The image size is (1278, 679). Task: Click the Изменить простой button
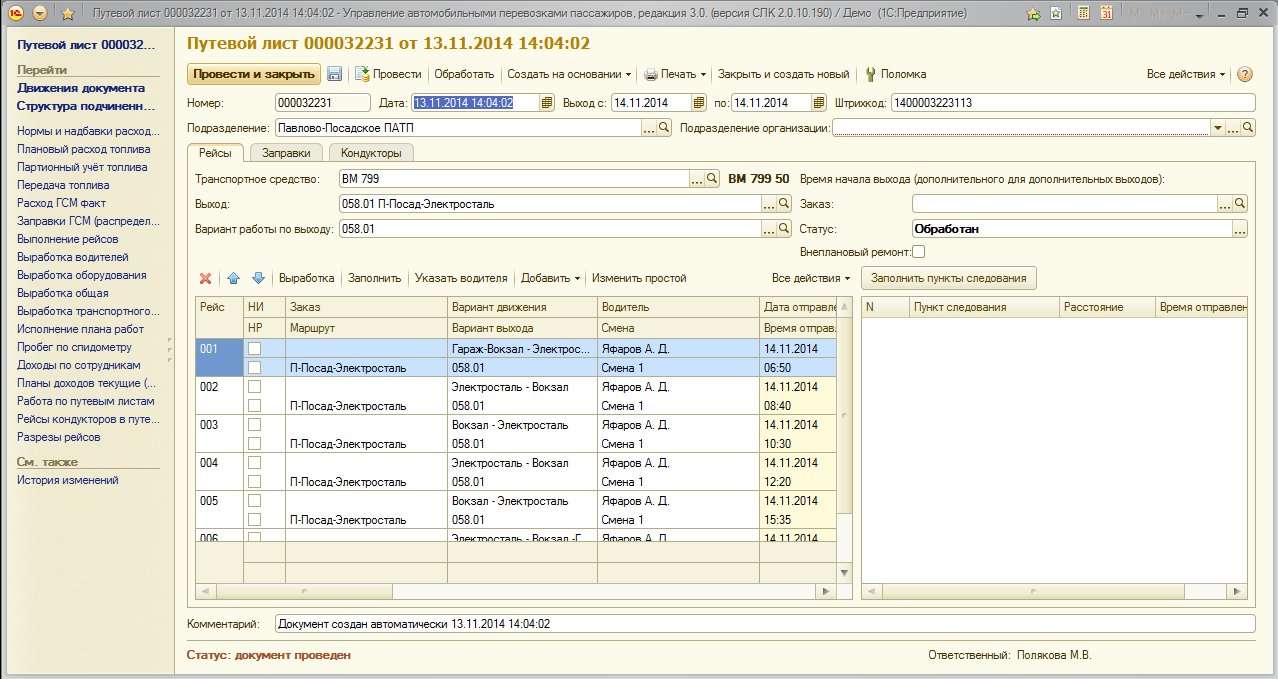tap(639, 278)
